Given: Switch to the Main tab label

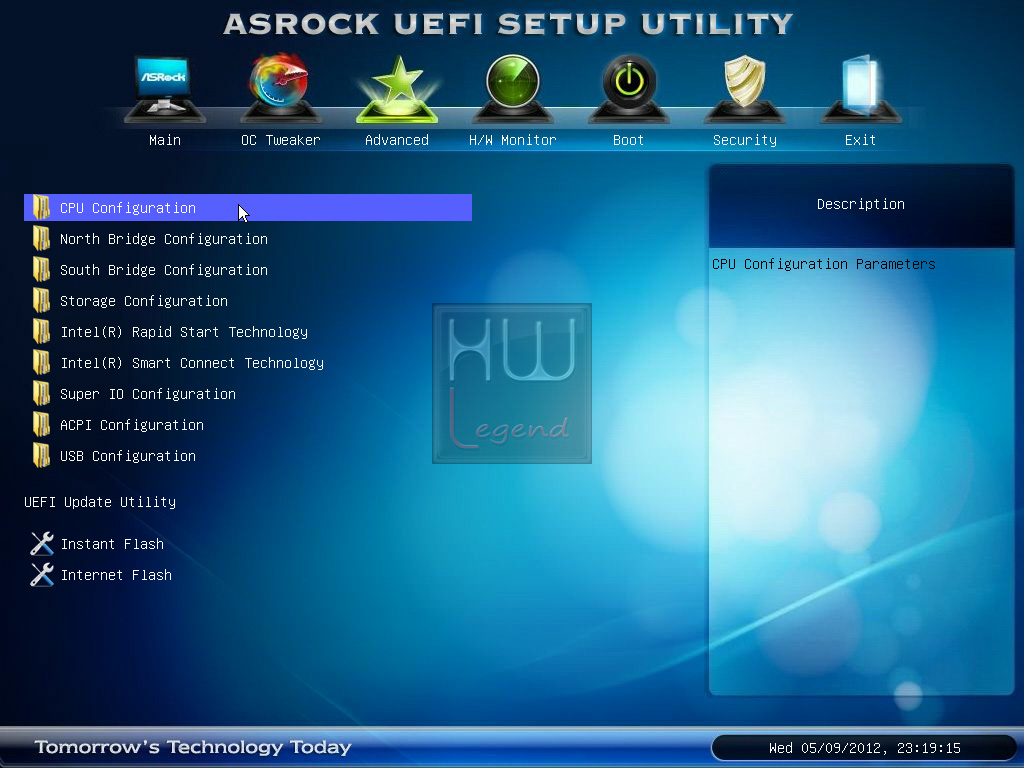Looking at the screenshot, I should [x=165, y=140].
